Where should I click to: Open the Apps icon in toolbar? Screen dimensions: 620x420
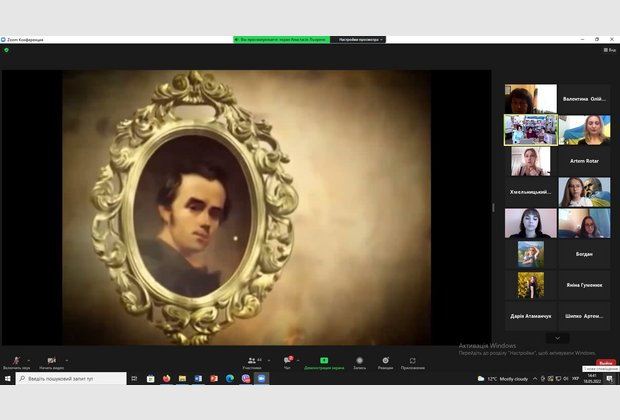412,361
